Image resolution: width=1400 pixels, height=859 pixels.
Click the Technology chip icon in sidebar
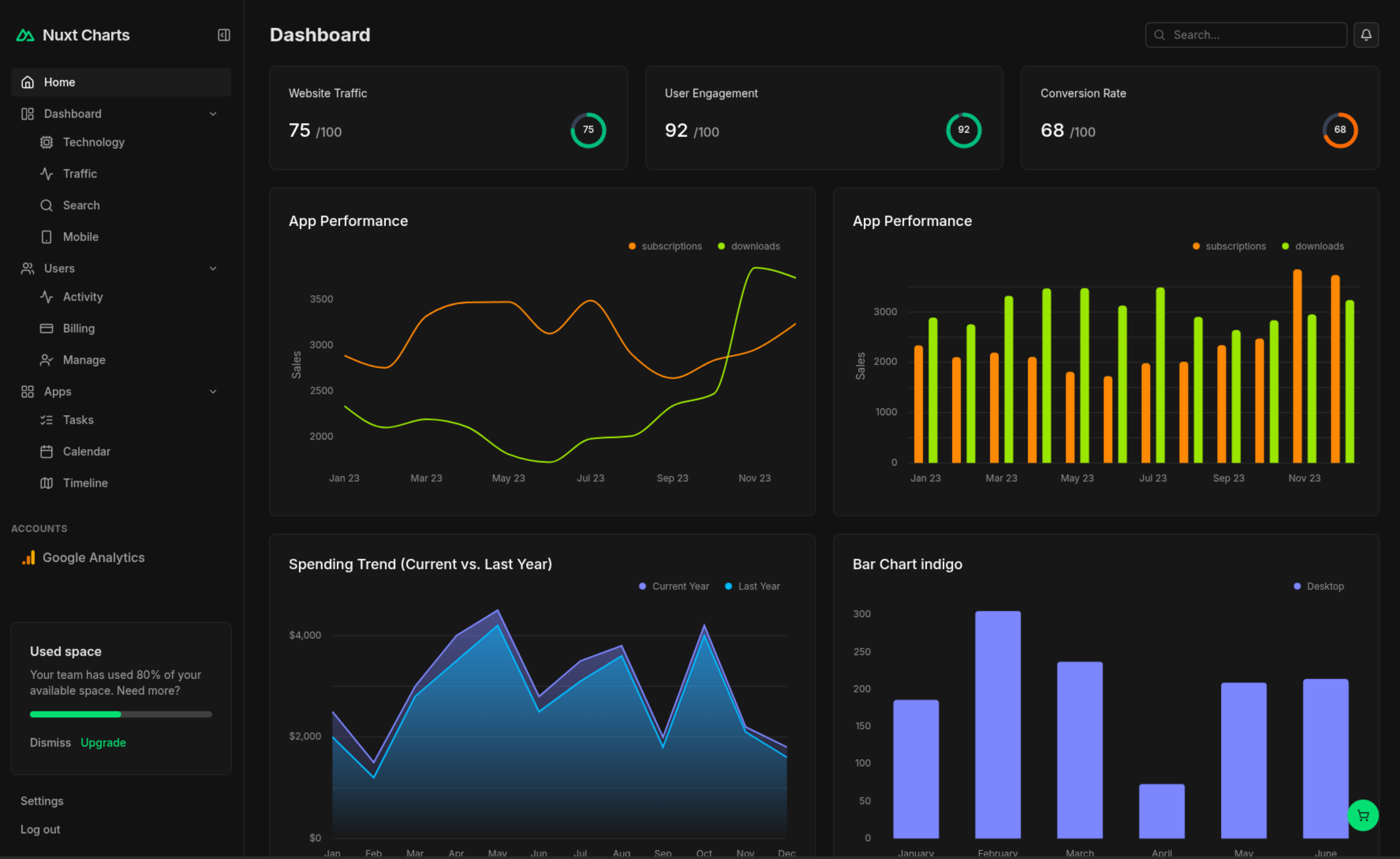click(47, 142)
